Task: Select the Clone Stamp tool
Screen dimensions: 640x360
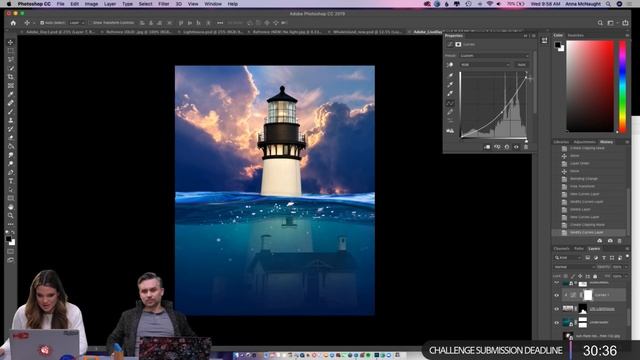Action: point(11,120)
